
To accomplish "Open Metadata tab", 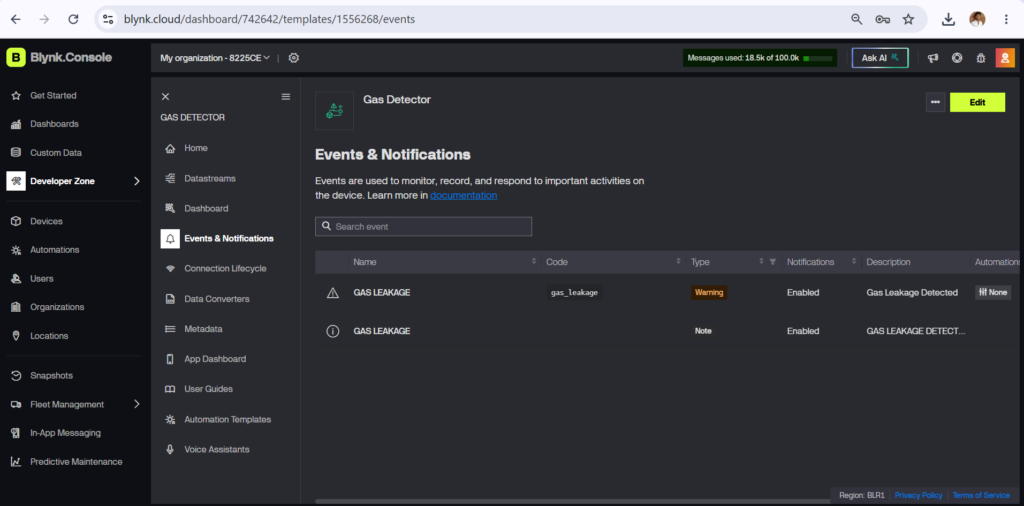I will point(203,329).
